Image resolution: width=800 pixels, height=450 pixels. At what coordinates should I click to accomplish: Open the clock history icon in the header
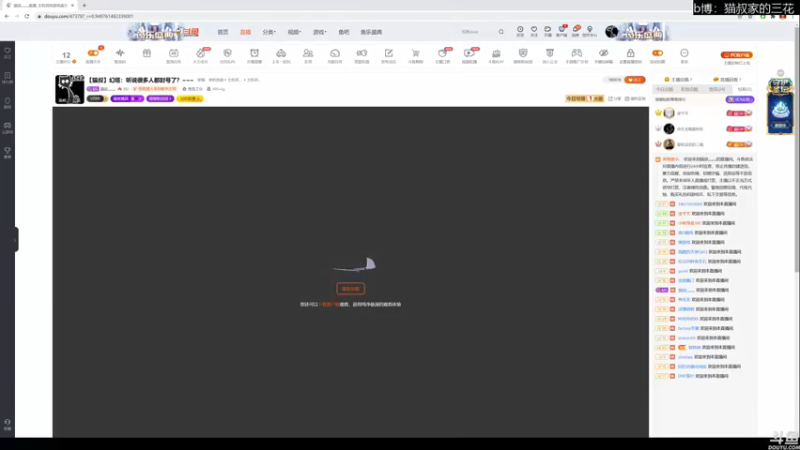click(x=520, y=30)
